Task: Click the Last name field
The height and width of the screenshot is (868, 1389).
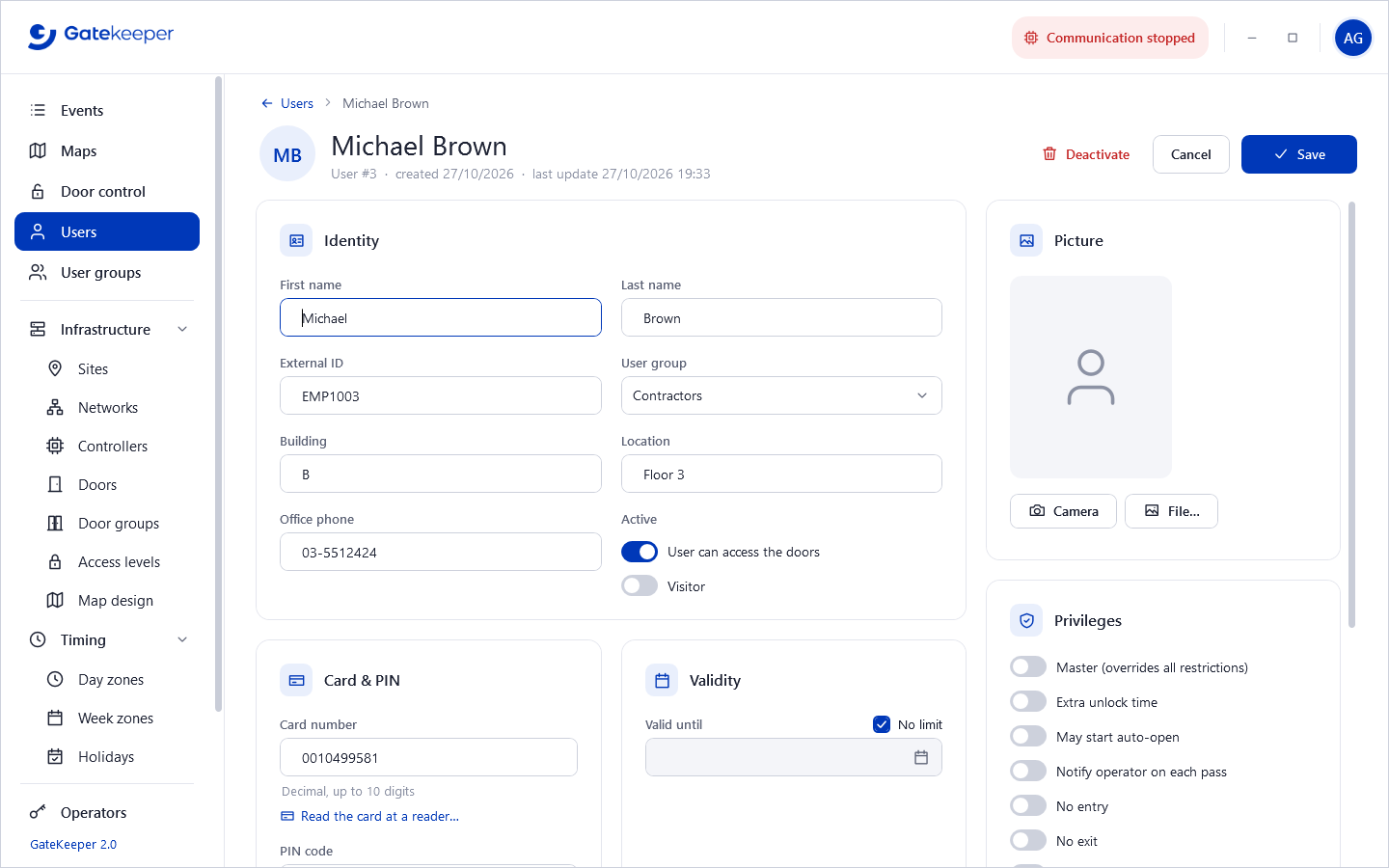Action: click(781, 317)
